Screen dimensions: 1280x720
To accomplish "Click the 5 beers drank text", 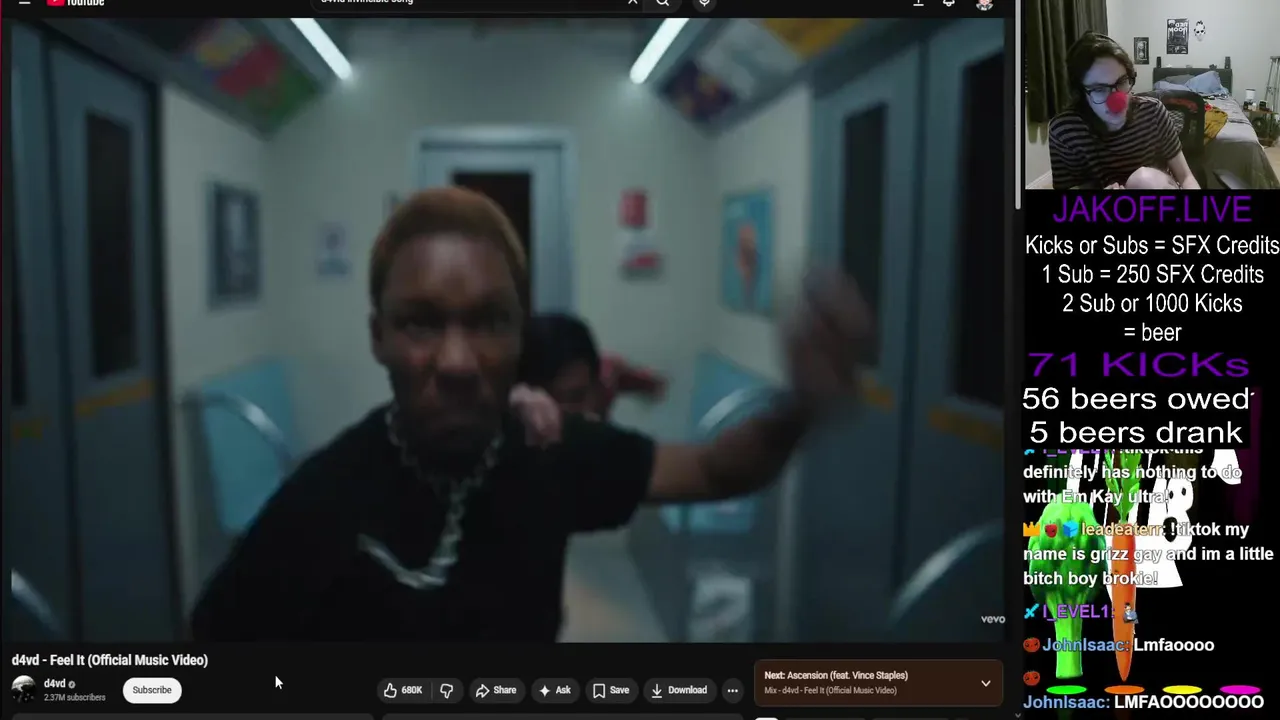I will click(x=1136, y=433).
